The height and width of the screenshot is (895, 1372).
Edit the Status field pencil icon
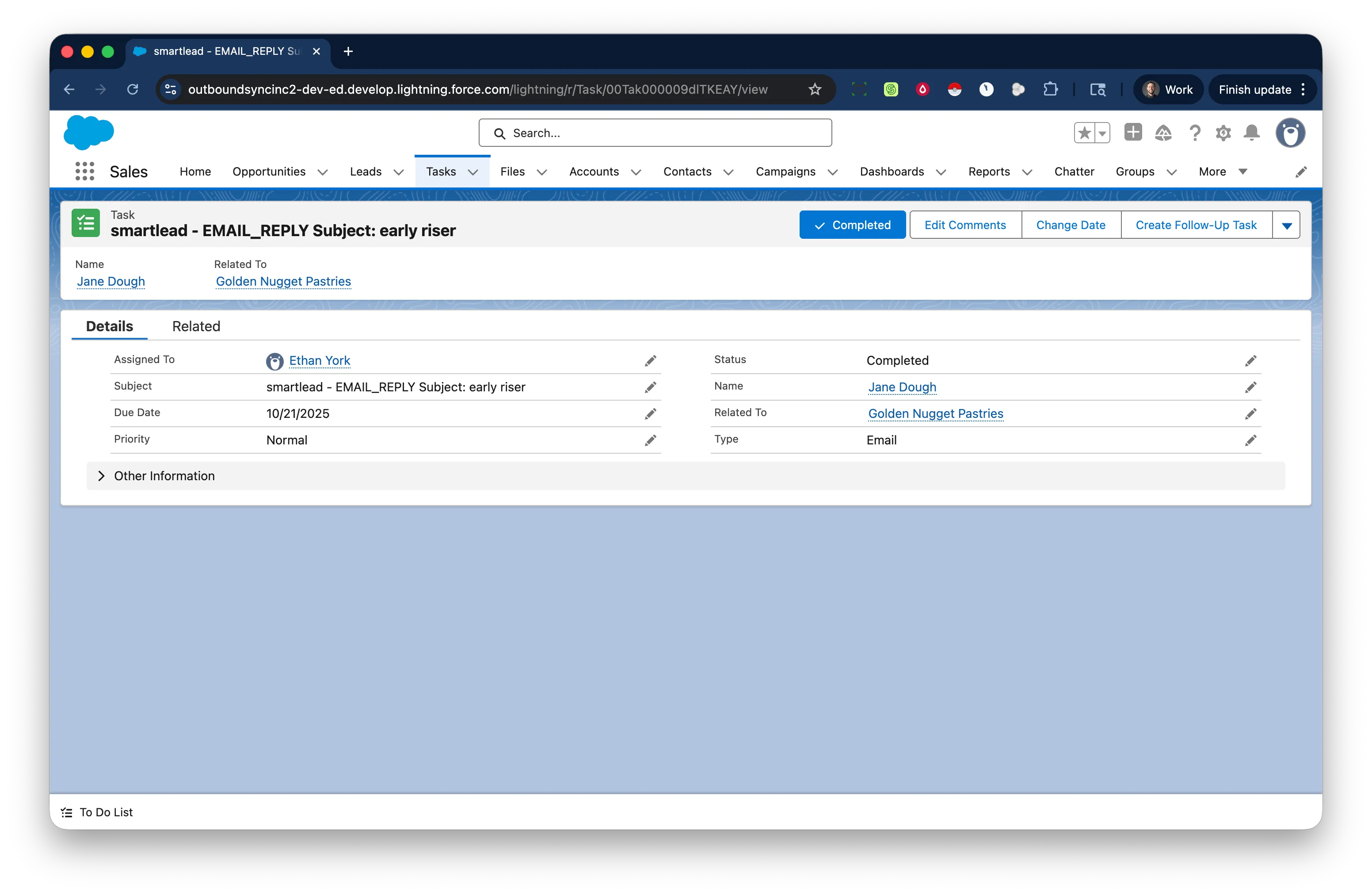(x=1251, y=360)
